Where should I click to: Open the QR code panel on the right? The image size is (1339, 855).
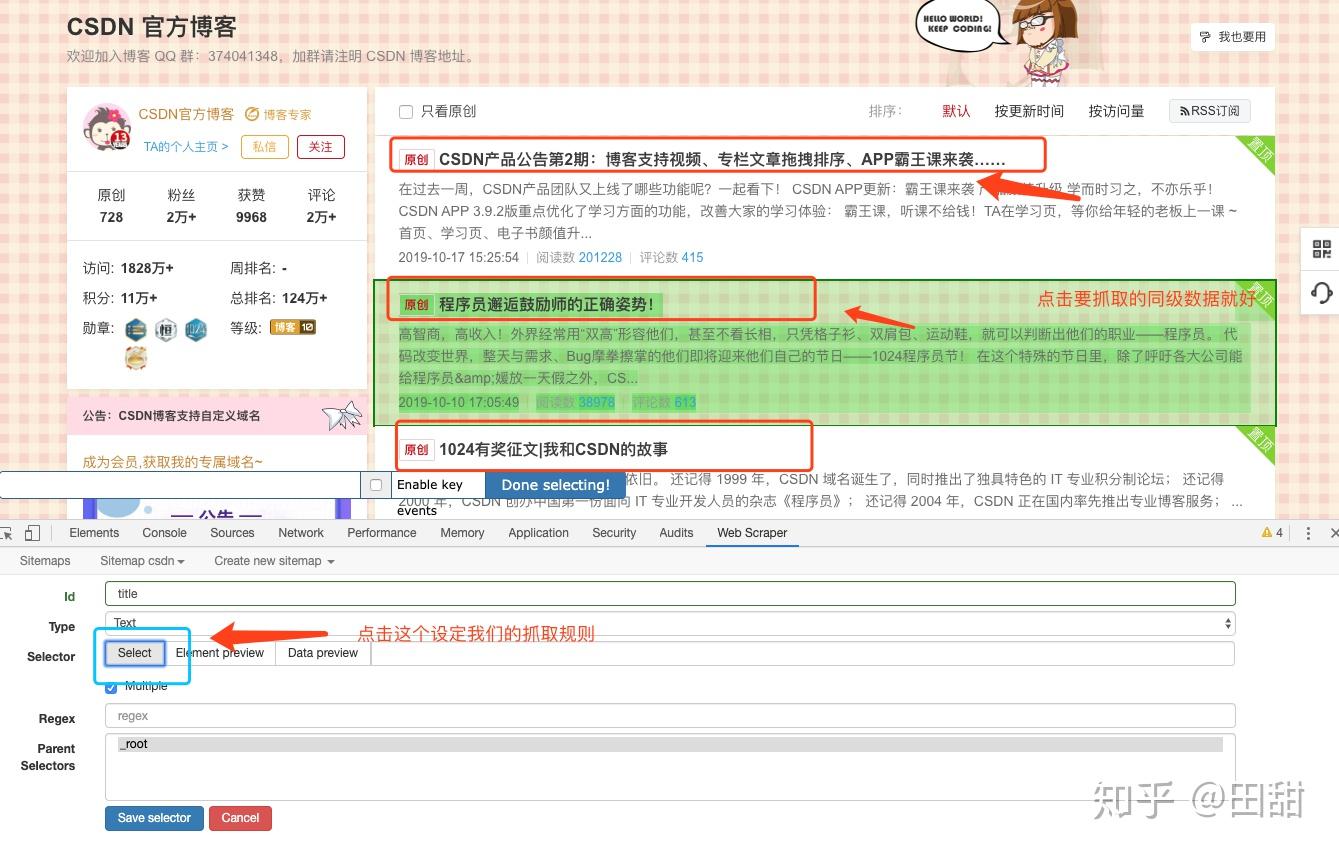pyautogui.click(x=1322, y=248)
